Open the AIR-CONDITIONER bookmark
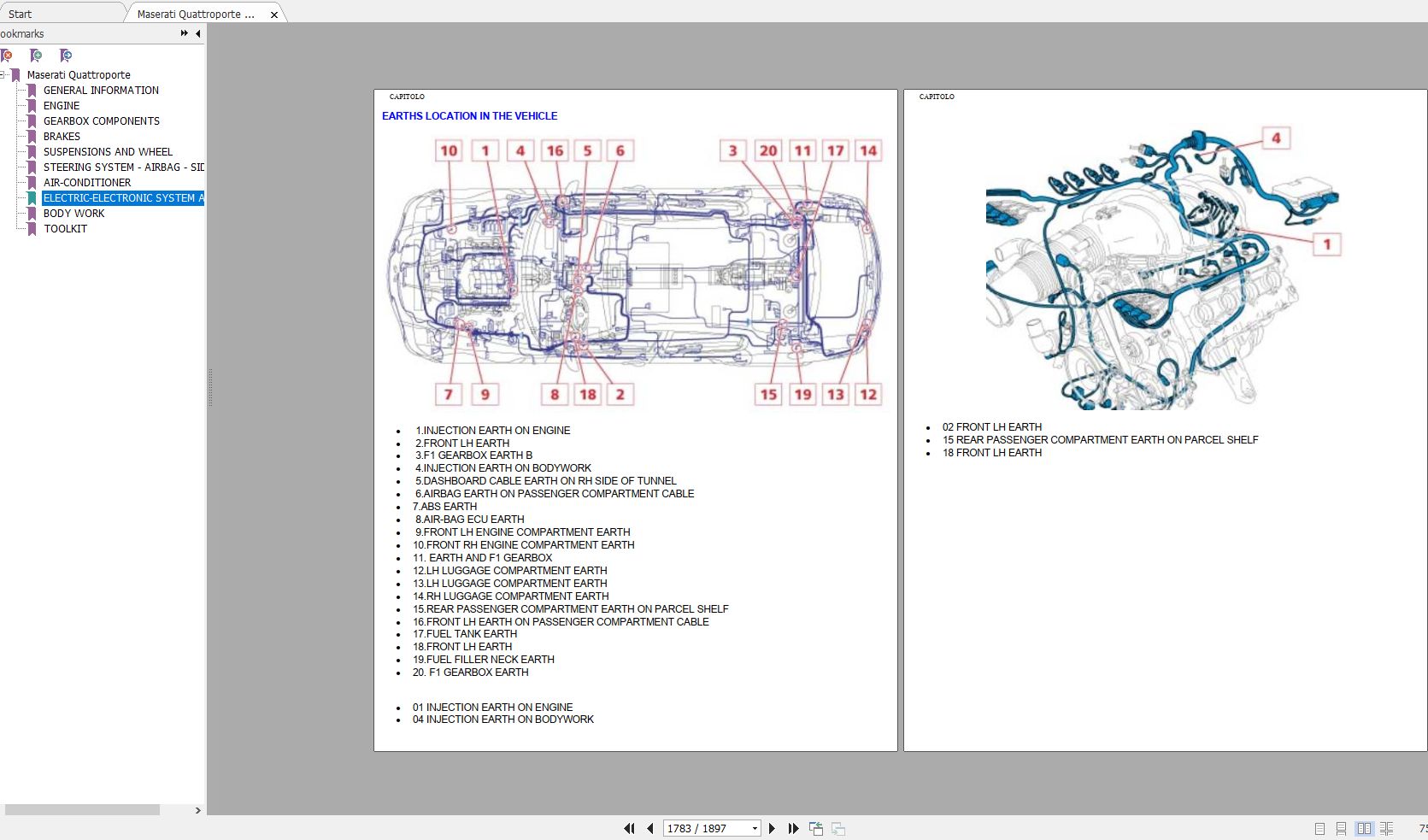This screenshot has width=1428, height=840. click(x=87, y=183)
